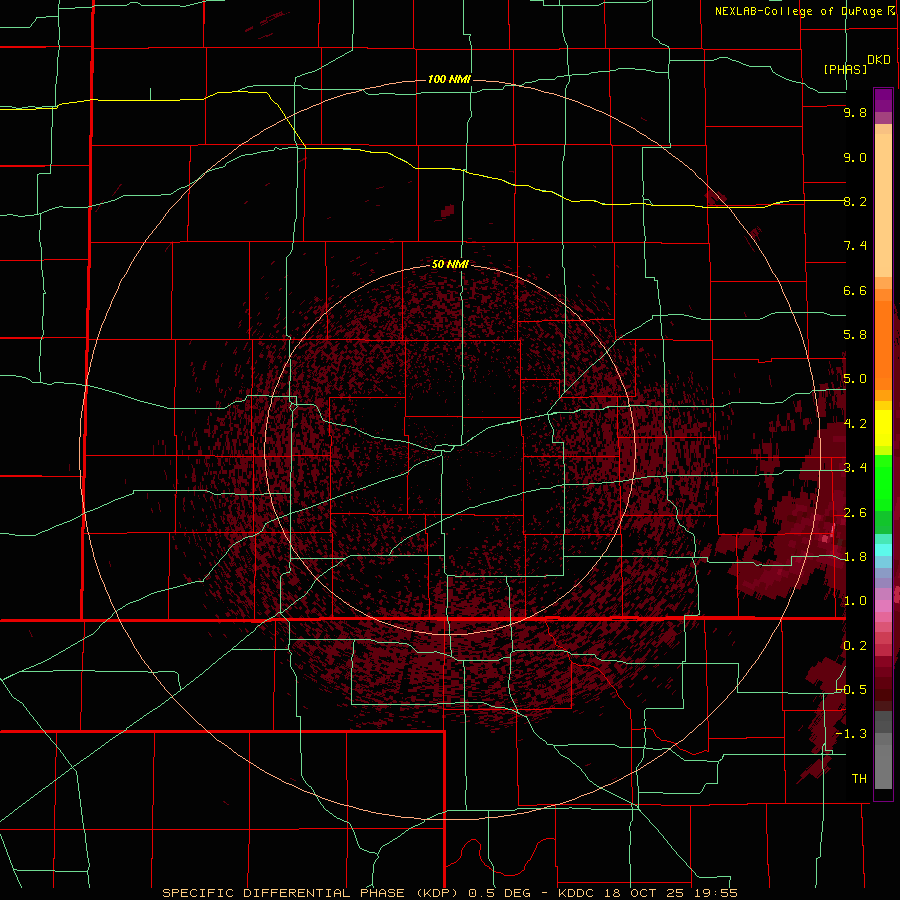Click the 4.2 value on the scale
Screen dimensions: 900x900
pyautogui.click(x=855, y=424)
